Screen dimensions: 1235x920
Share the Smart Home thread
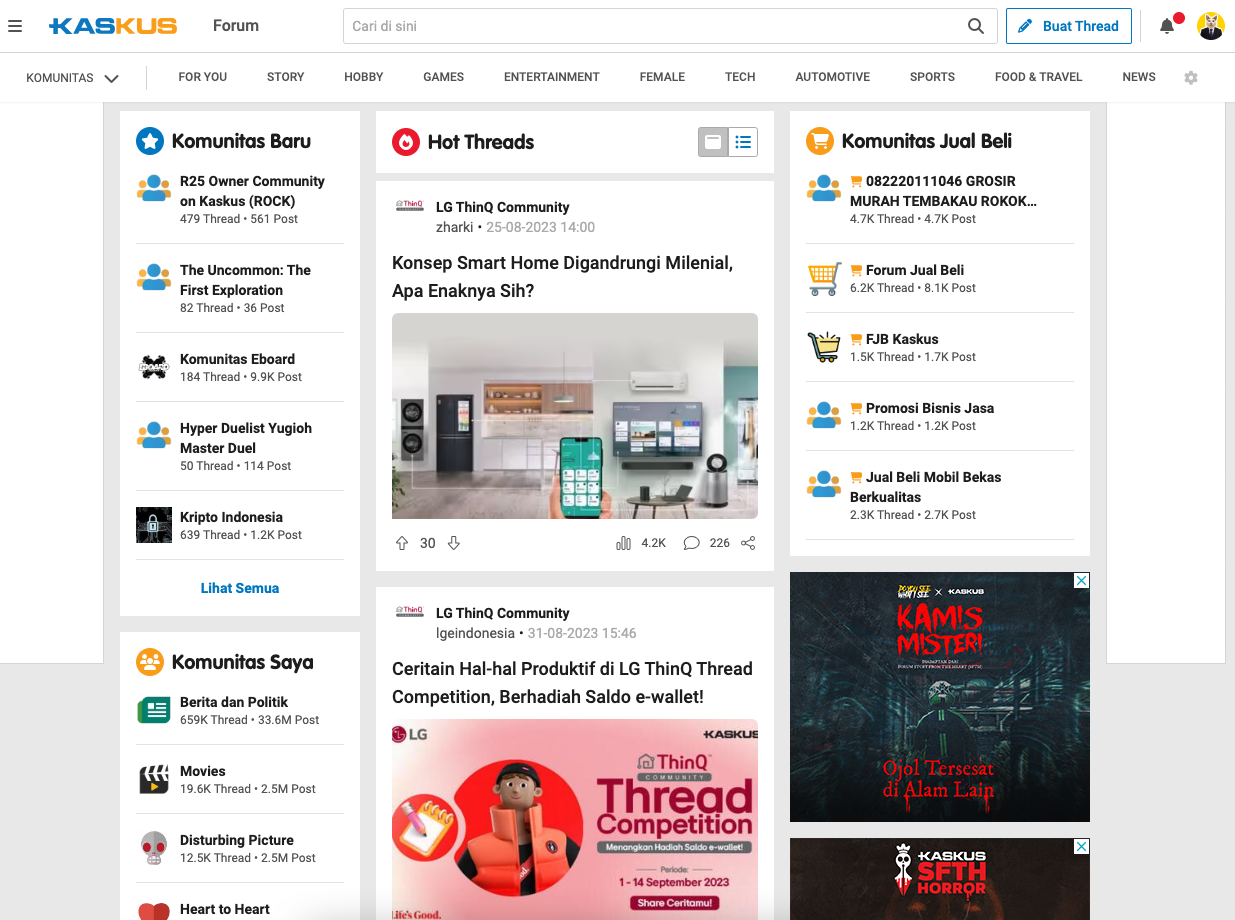click(x=748, y=543)
